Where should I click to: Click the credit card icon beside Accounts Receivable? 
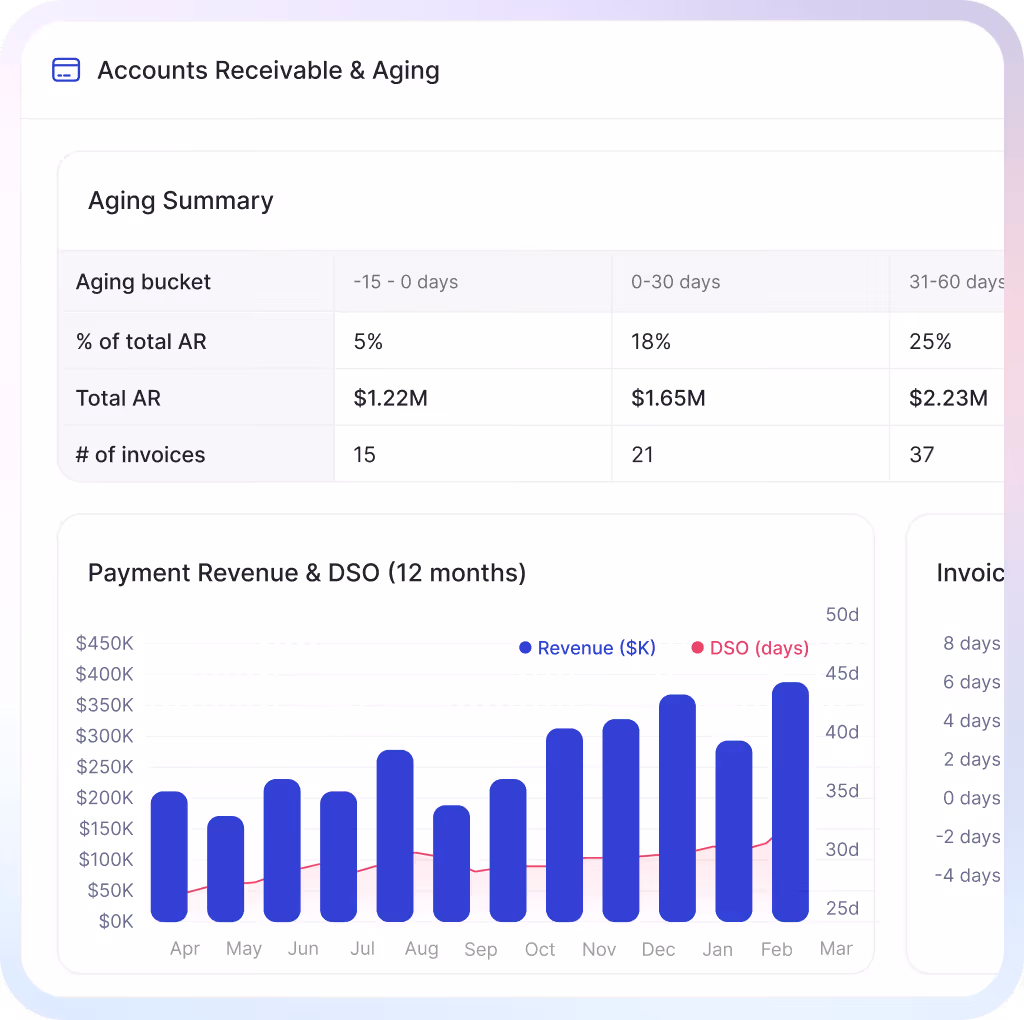pyautogui.click(x=66, y=70)
